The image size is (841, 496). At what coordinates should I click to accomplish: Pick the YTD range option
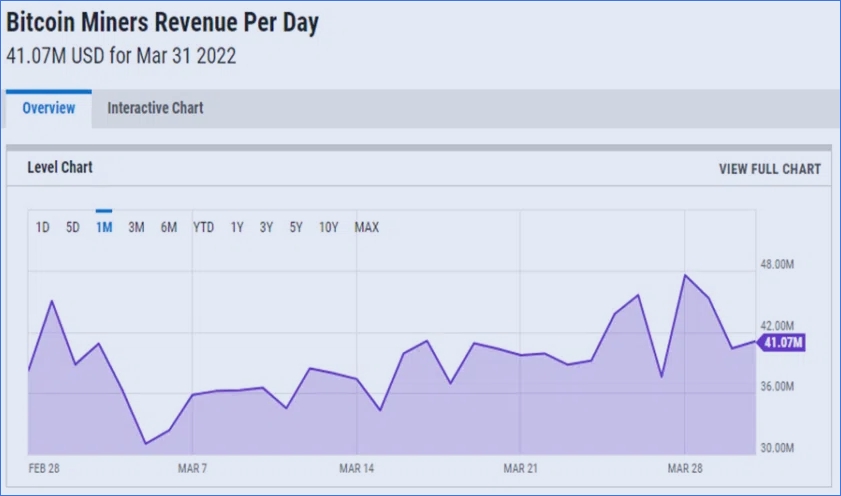(x=203, y=227)
